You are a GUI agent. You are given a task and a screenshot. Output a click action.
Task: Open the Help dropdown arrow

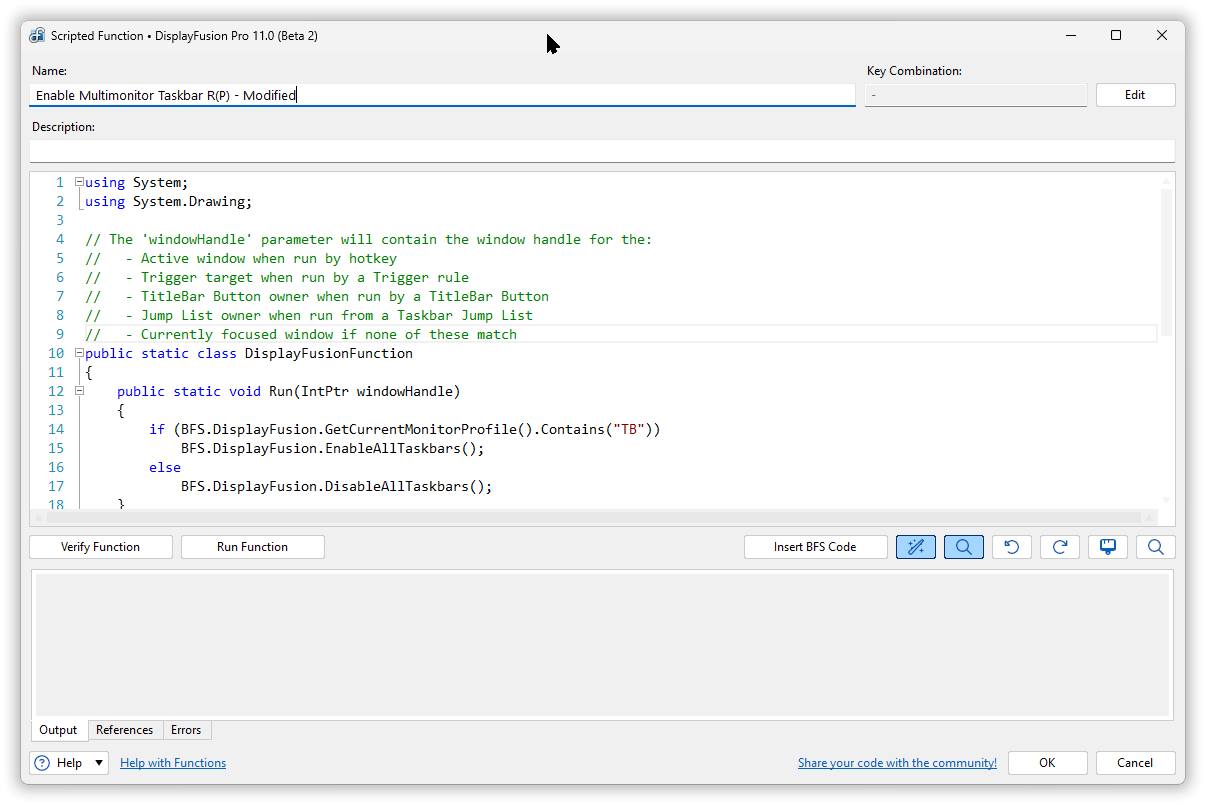99,763
